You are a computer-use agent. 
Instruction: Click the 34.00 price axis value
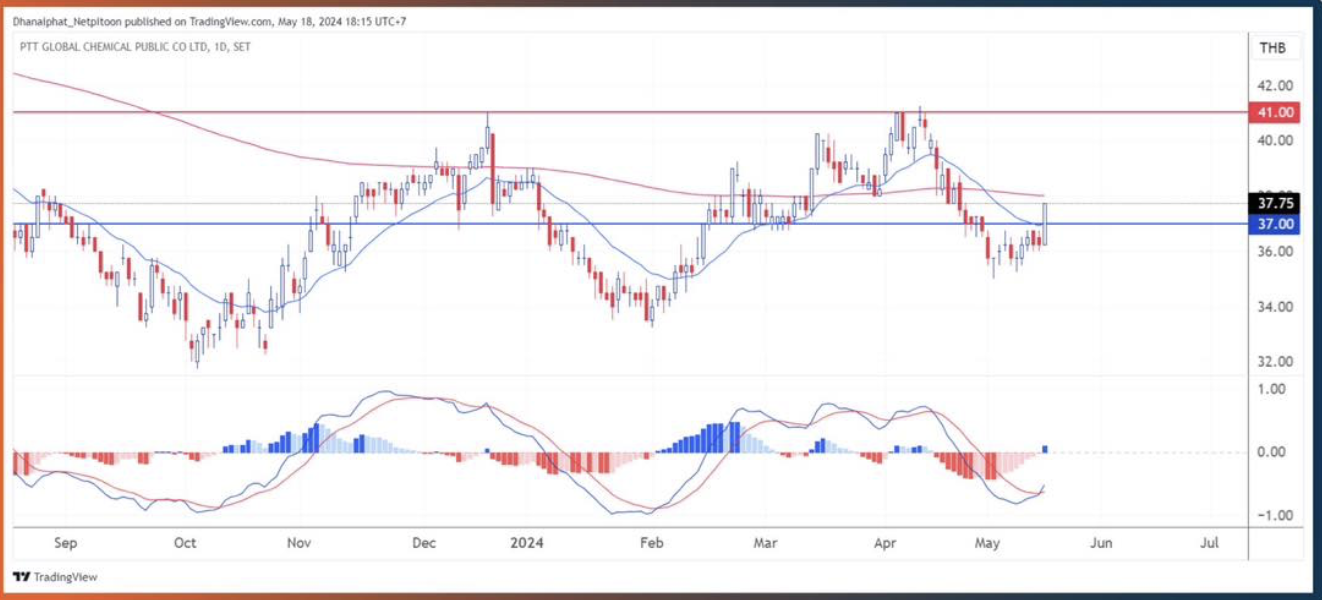[x=1274, y=307]
